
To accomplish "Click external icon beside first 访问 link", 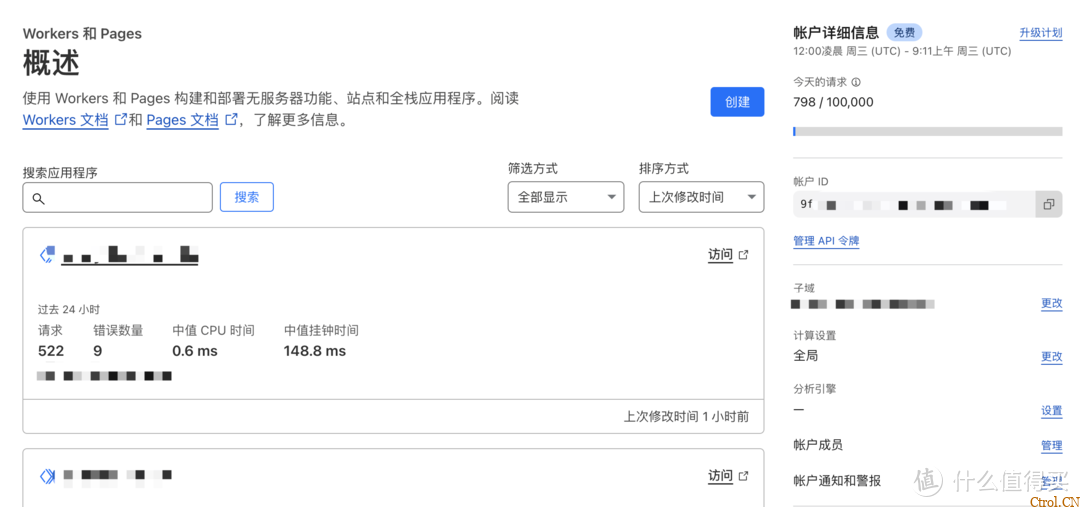I will (x=743, y=255).
